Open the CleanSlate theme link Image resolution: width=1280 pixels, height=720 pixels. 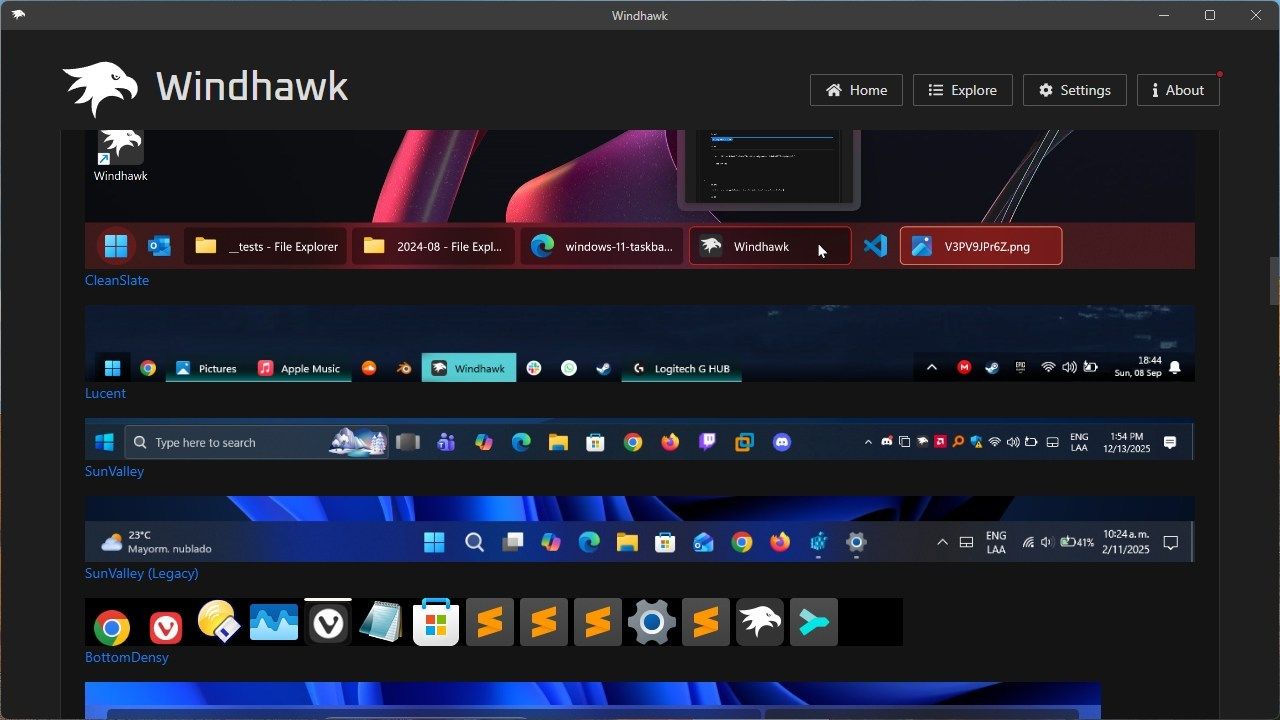pyautogui.click(x=117, y=280)
